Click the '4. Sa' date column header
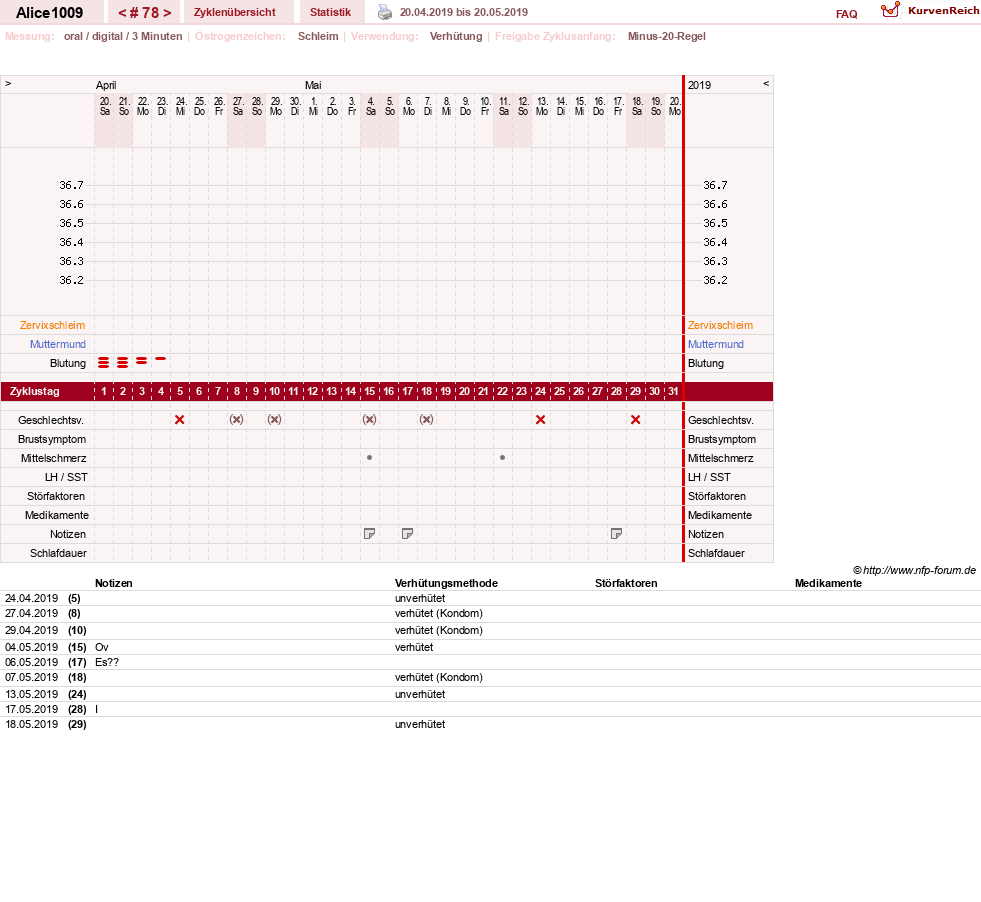 (370, 106)
